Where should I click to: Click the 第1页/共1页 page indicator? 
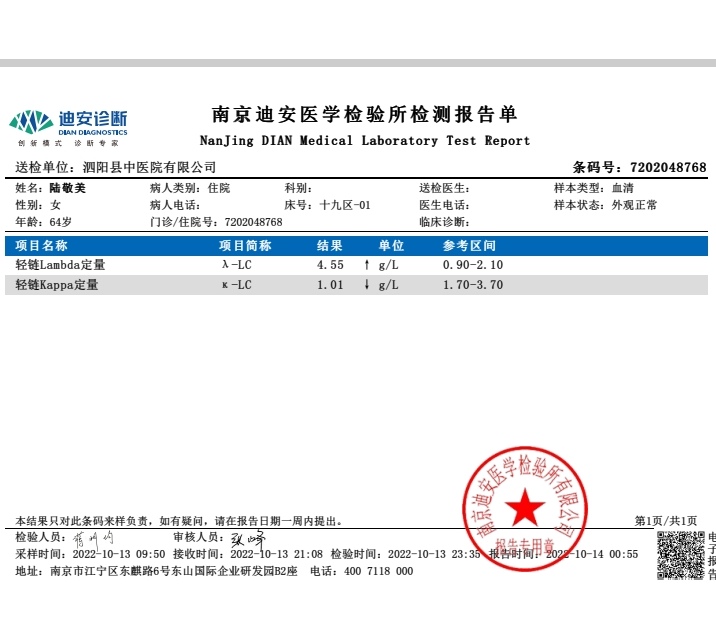[666, 521]
